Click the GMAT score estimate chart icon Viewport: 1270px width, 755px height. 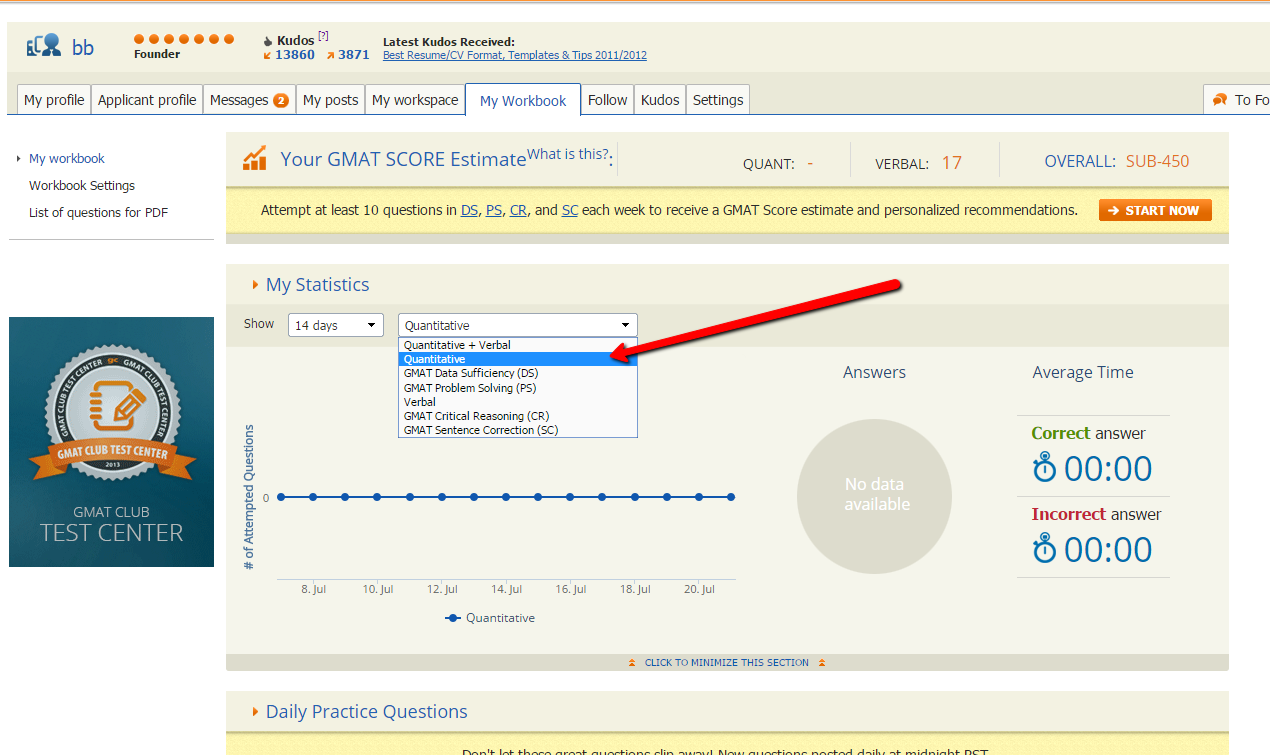pos(255,158)
